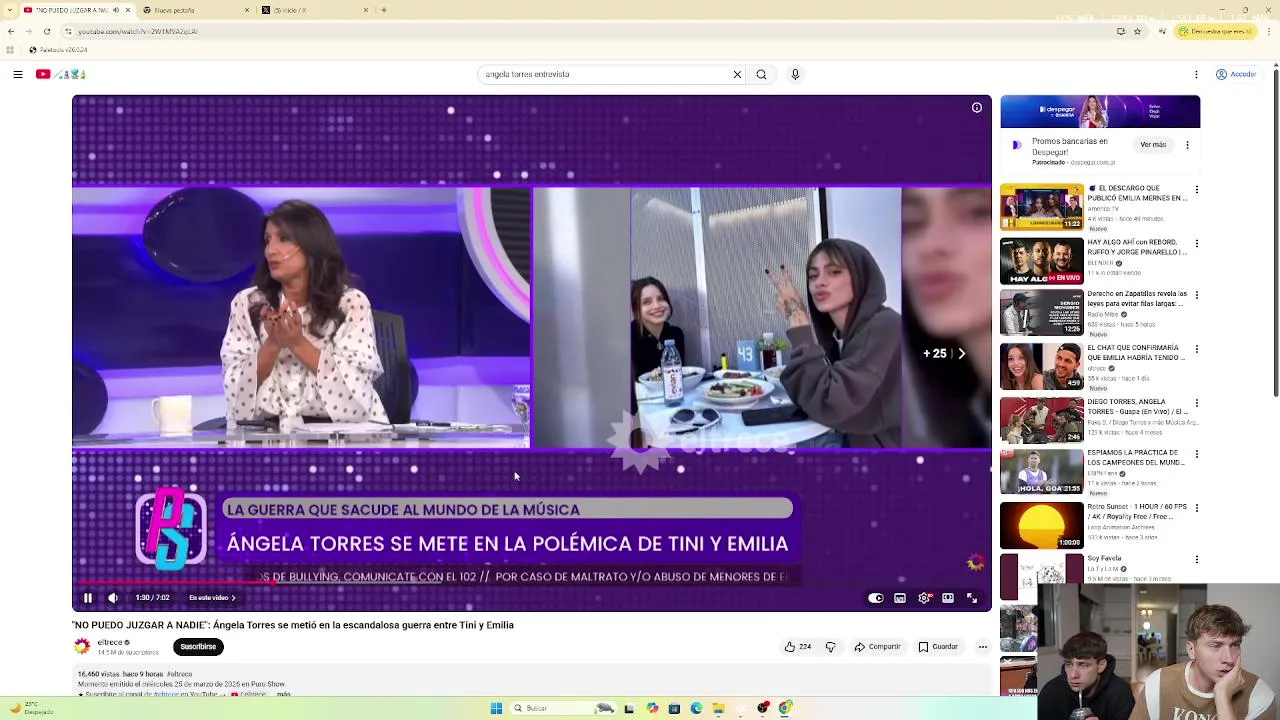Image resolution: width=1280 pixels, height=720 pixels.
Task: Dislike the video with thumbs down
Action: [830, 647]
